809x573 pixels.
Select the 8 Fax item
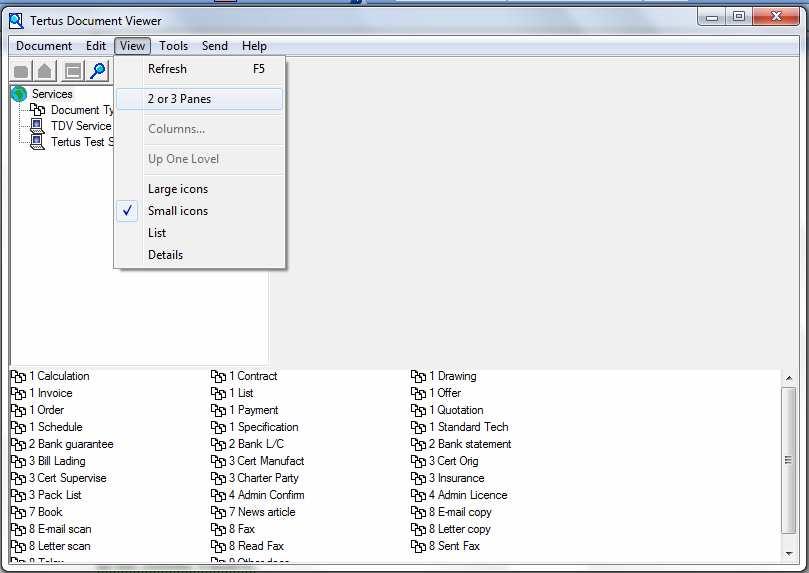(x=234, y=529)
